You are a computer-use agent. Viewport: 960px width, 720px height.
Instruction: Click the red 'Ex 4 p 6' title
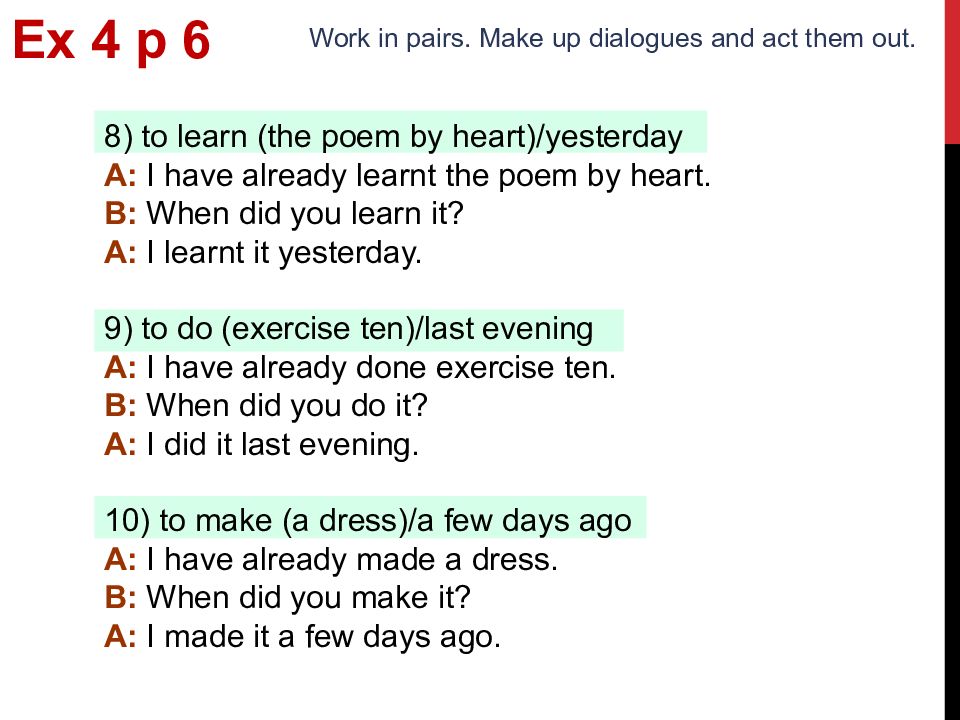point(111,41)
